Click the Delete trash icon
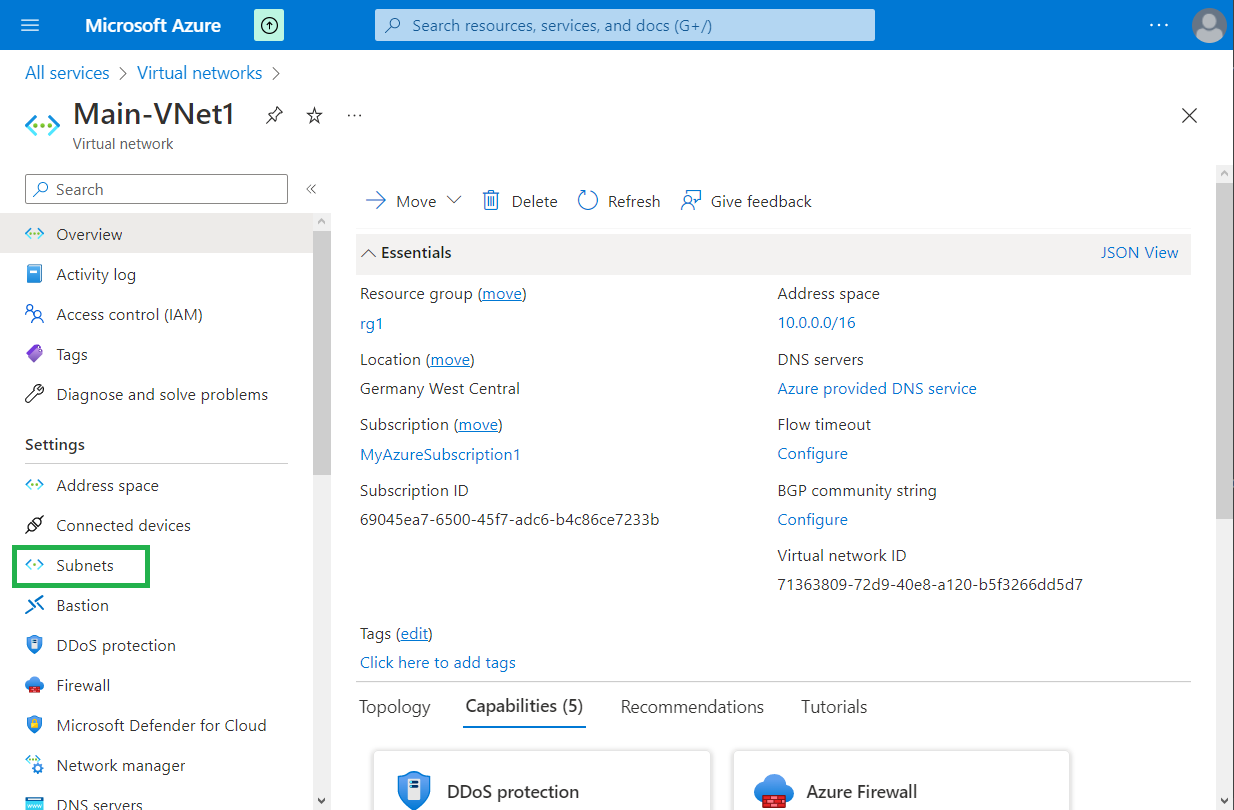 click(491, 201)
